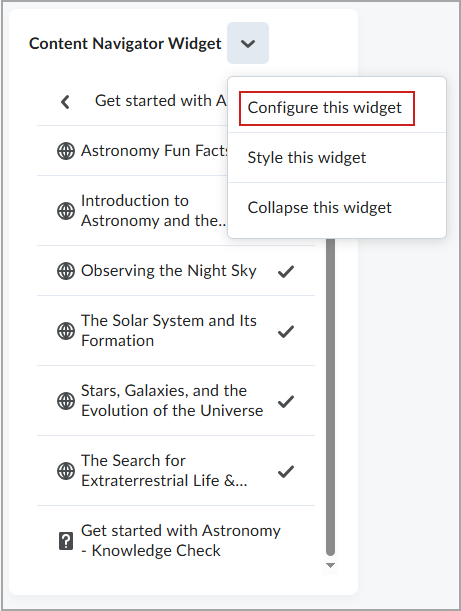Go back using the left chevron arrow
This screenshot has height=611, width=461.
tap(65, 102)
